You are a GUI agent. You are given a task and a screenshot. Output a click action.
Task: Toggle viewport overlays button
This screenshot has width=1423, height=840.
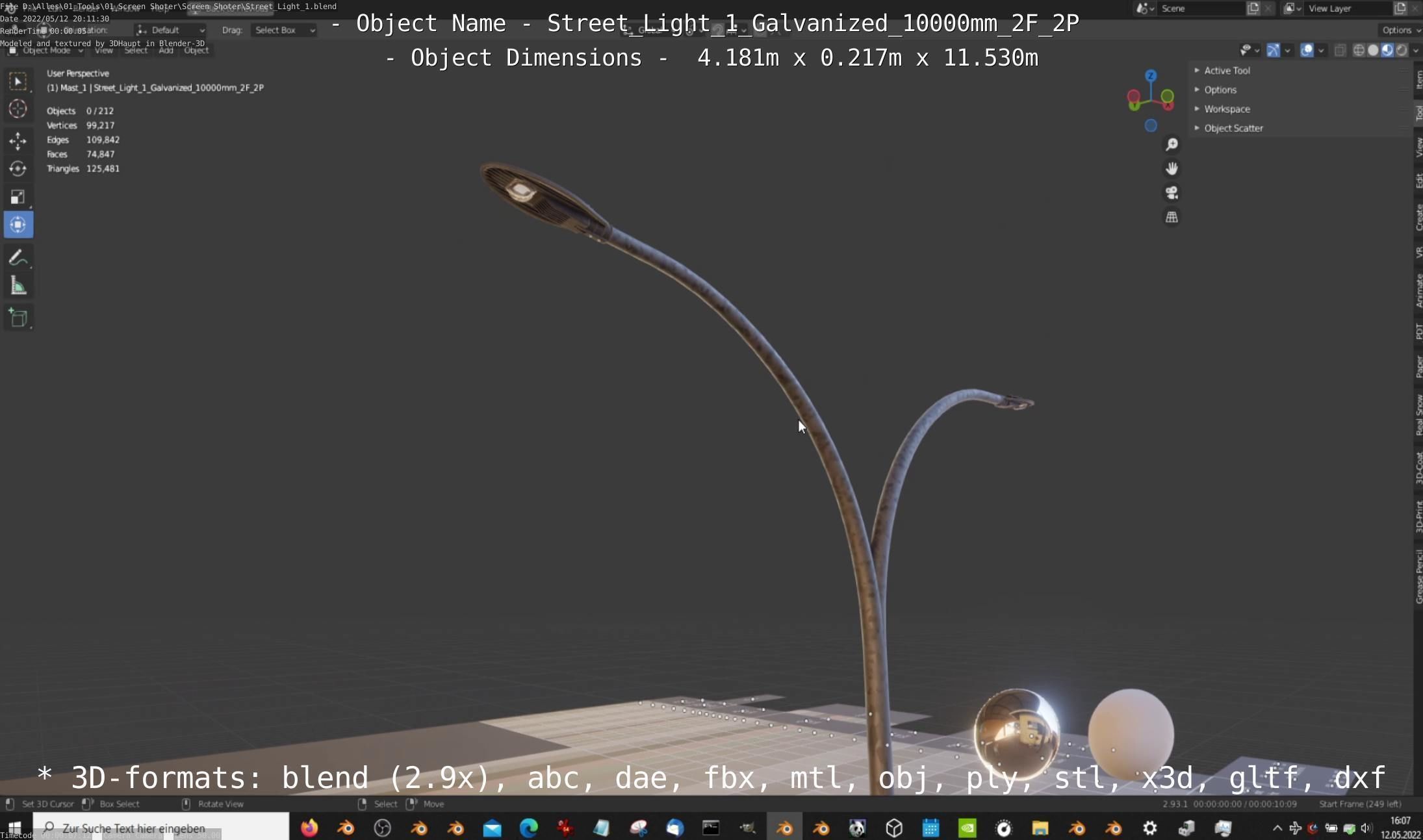[x=1307, y=50]
